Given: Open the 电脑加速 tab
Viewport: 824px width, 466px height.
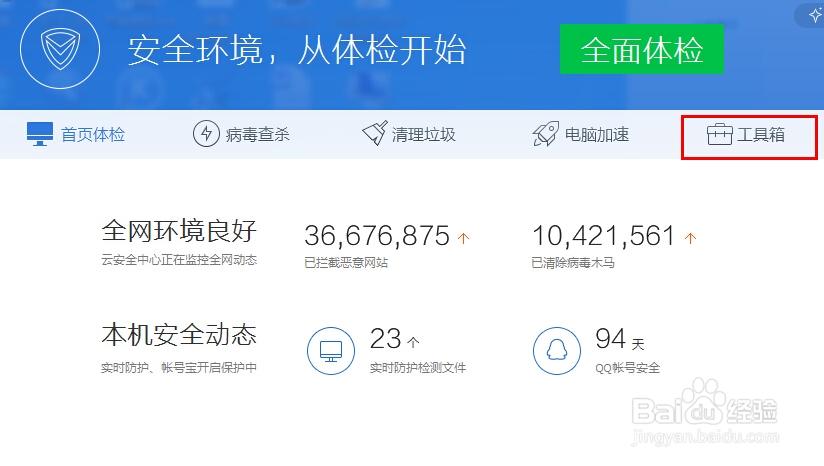Looking at the screenshot, I should point(581,134).
